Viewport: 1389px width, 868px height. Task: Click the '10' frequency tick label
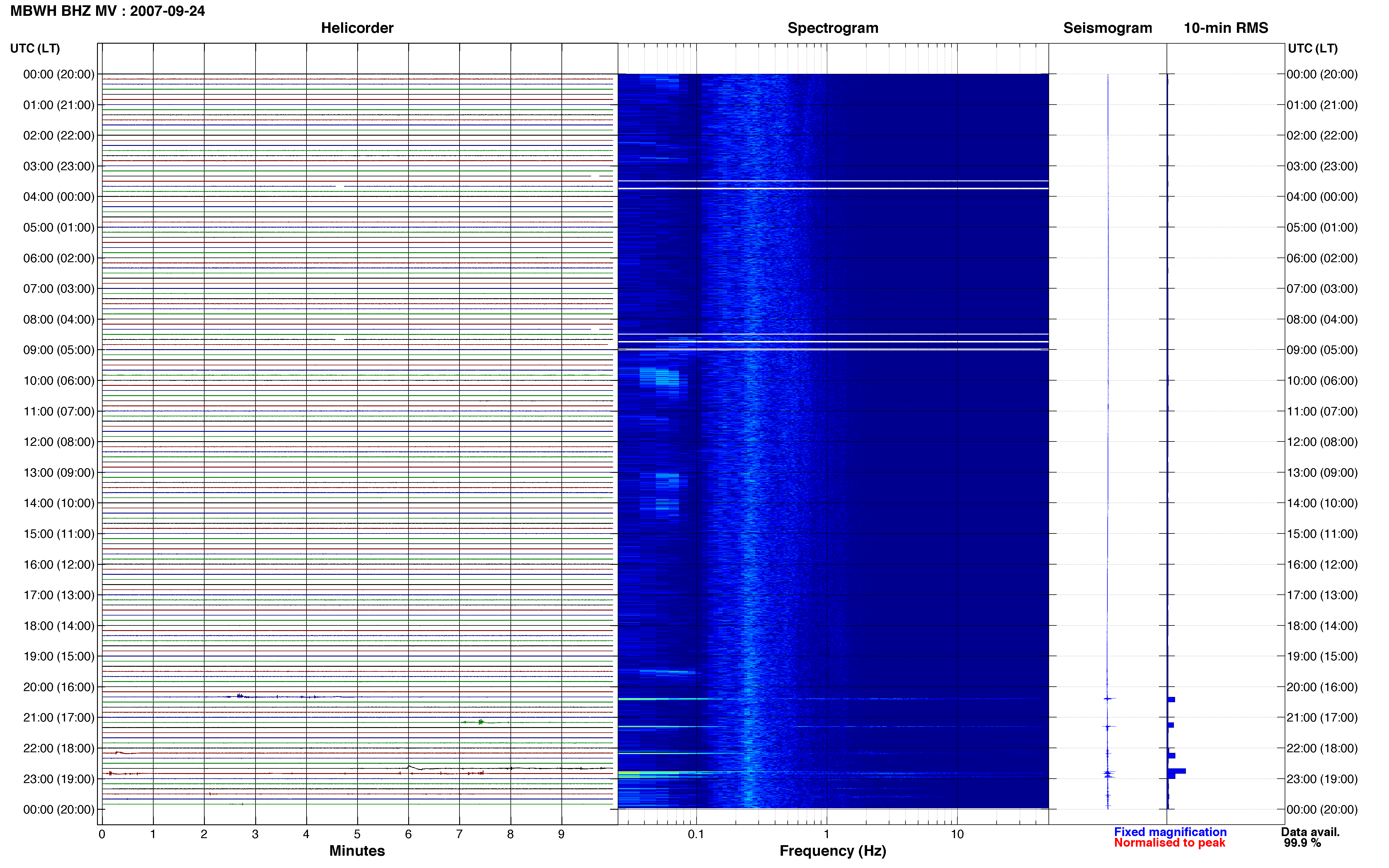click(x=957, y=834)
